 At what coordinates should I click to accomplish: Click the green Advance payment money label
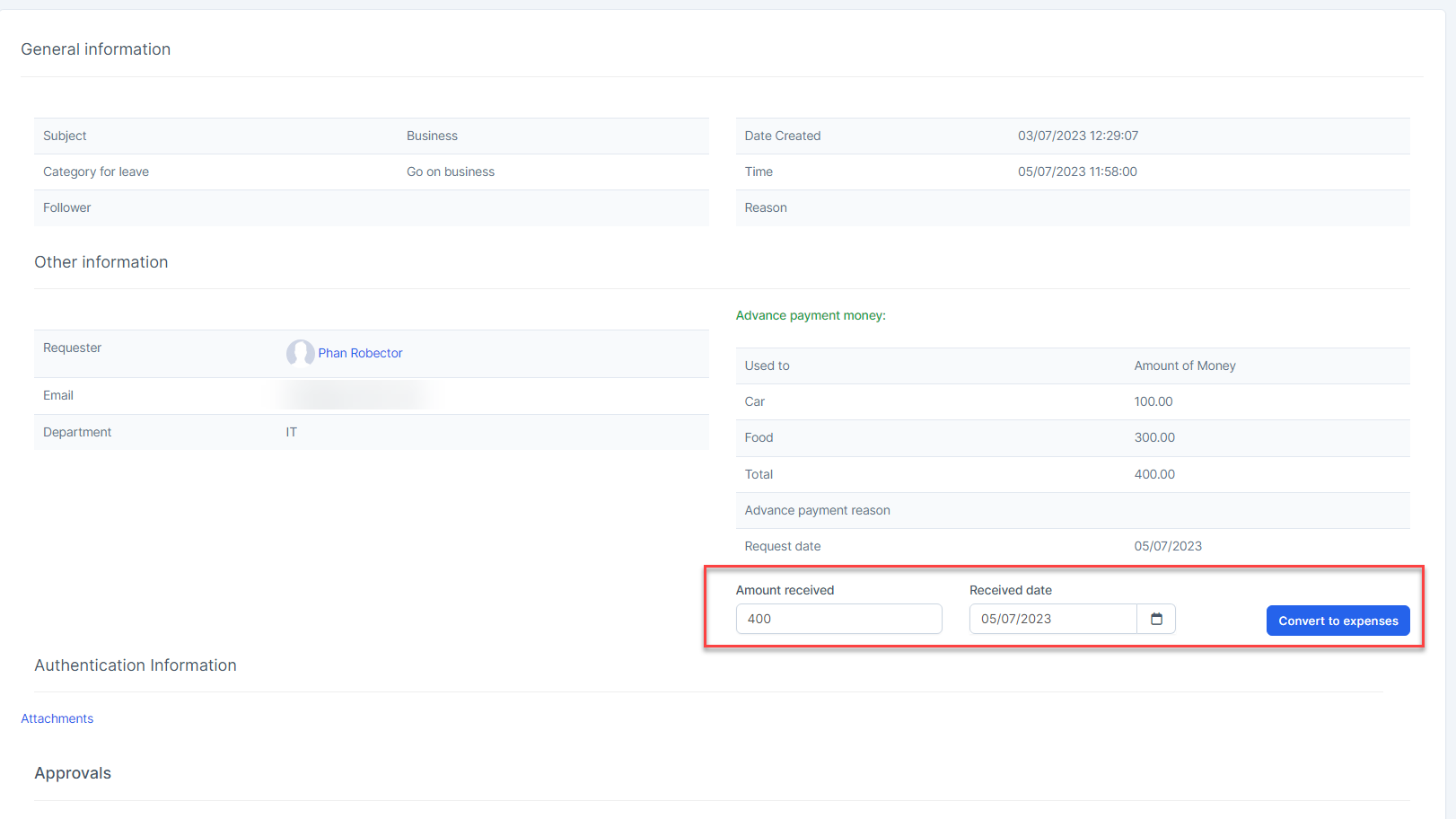pyautogui.click(x=811, y=315)
